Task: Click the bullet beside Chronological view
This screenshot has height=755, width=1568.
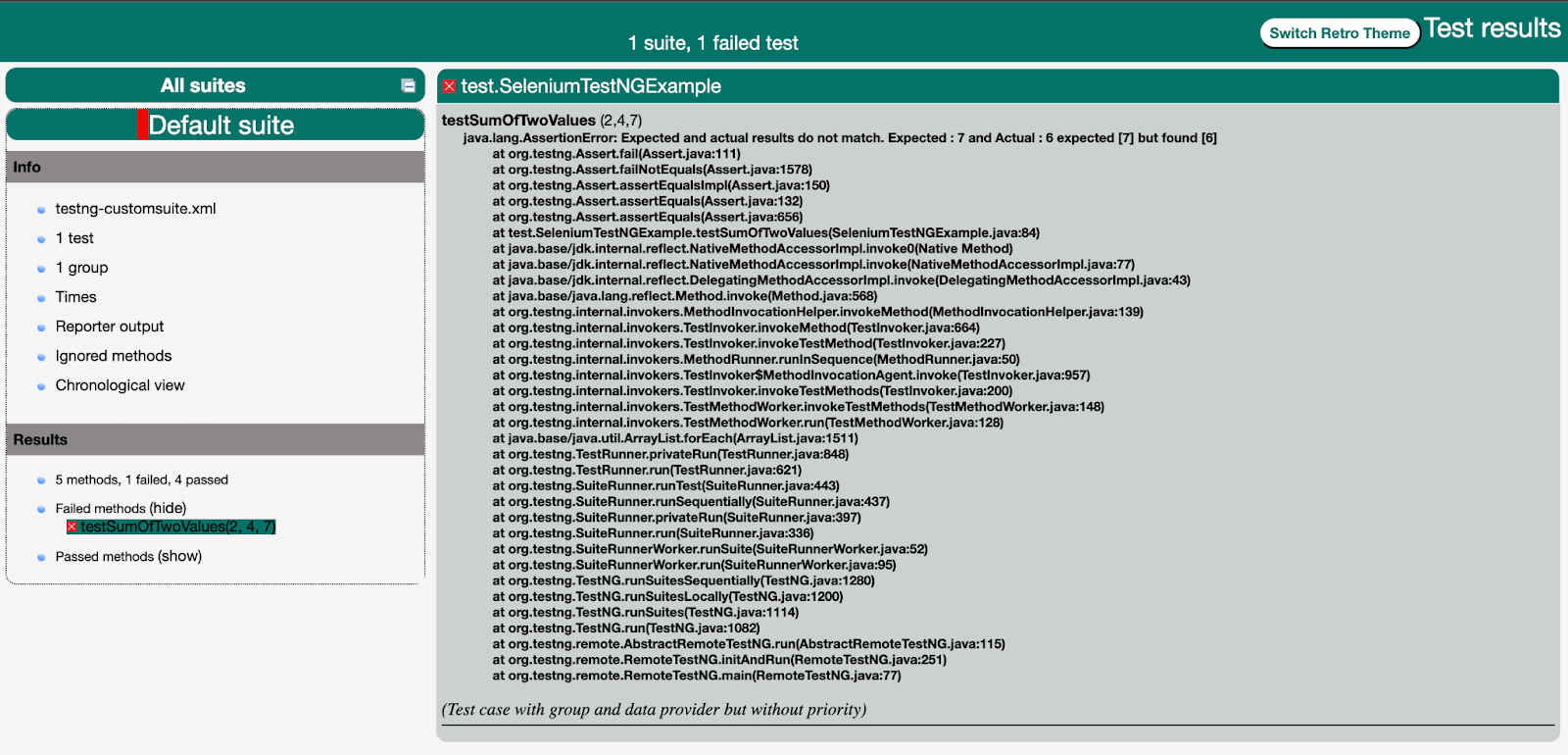Action: [41, 386]
